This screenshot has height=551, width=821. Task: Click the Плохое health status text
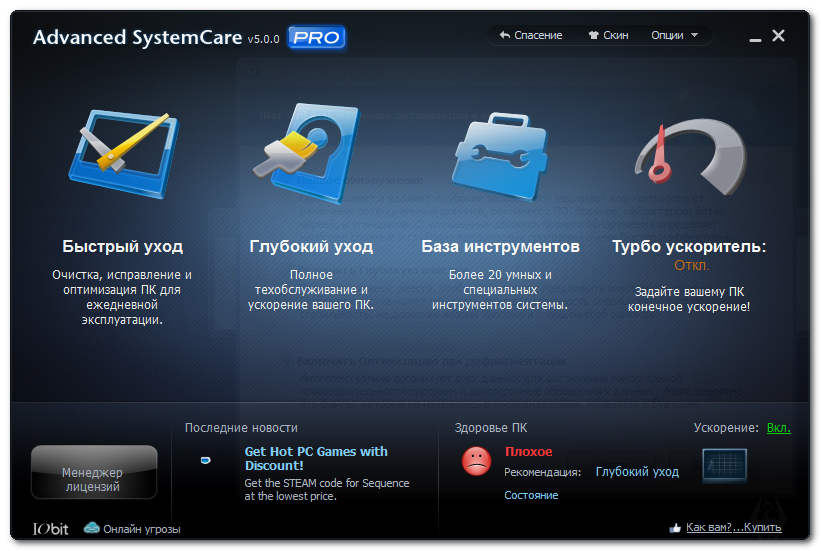click(x=528, y=451)
